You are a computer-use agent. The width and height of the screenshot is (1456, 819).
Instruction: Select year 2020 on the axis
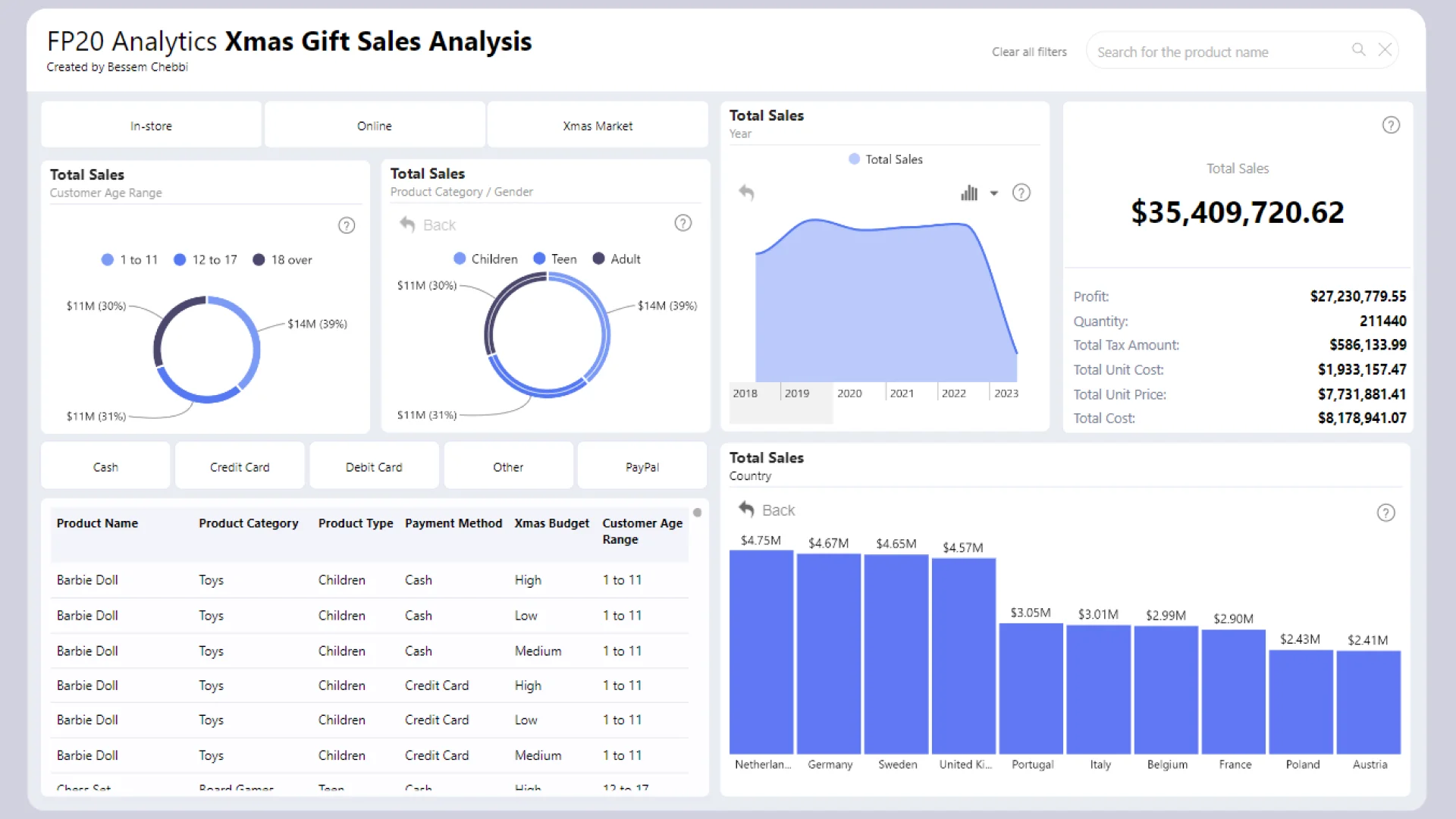pos(849,393)
